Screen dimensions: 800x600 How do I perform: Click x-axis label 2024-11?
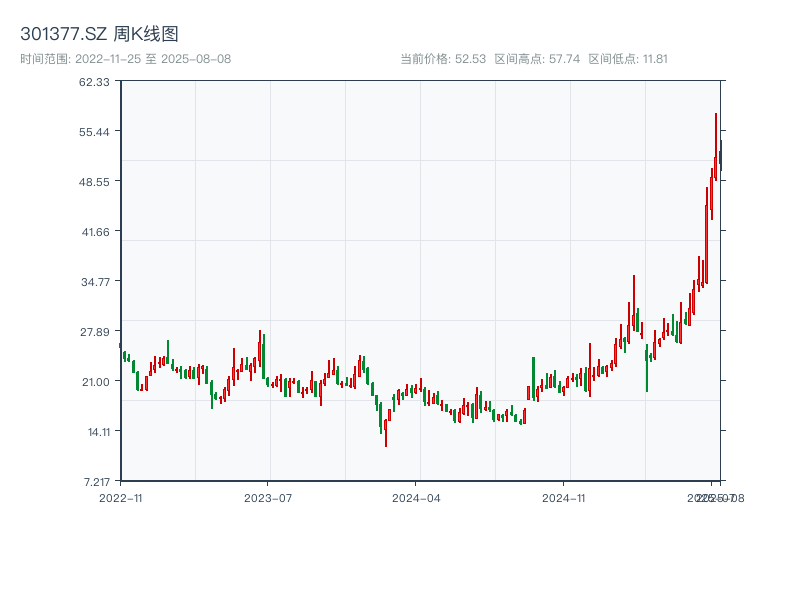pos(564,498)
